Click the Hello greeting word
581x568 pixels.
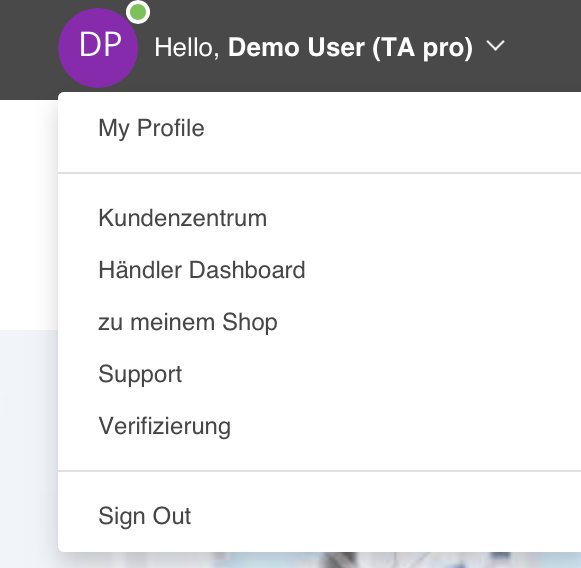187,47
